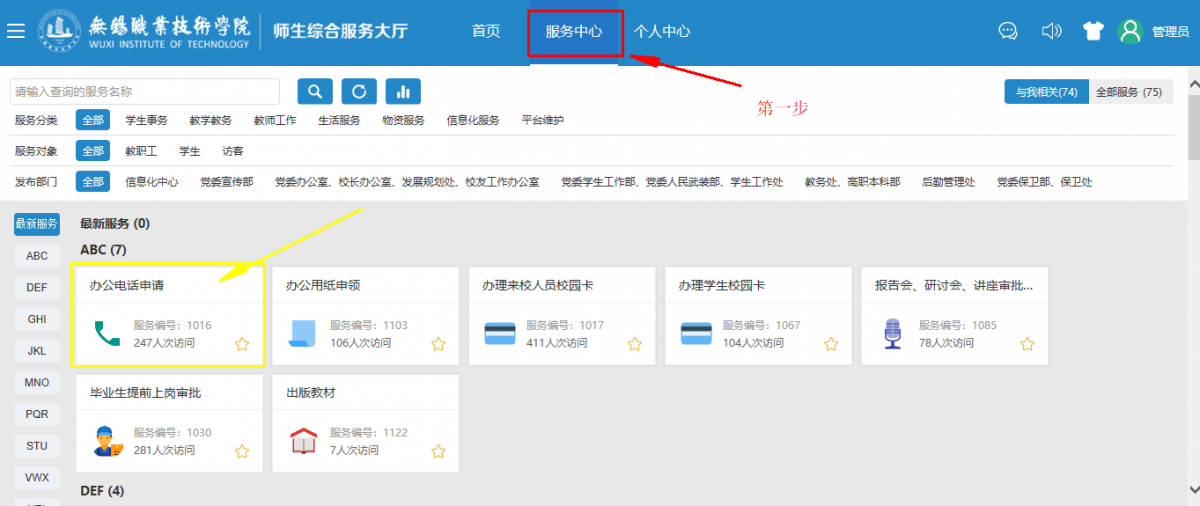The height and width of the screenshot is (506, 1200).
Task: Open the hamburger menu icon
Action: click(x=15, y=31)
